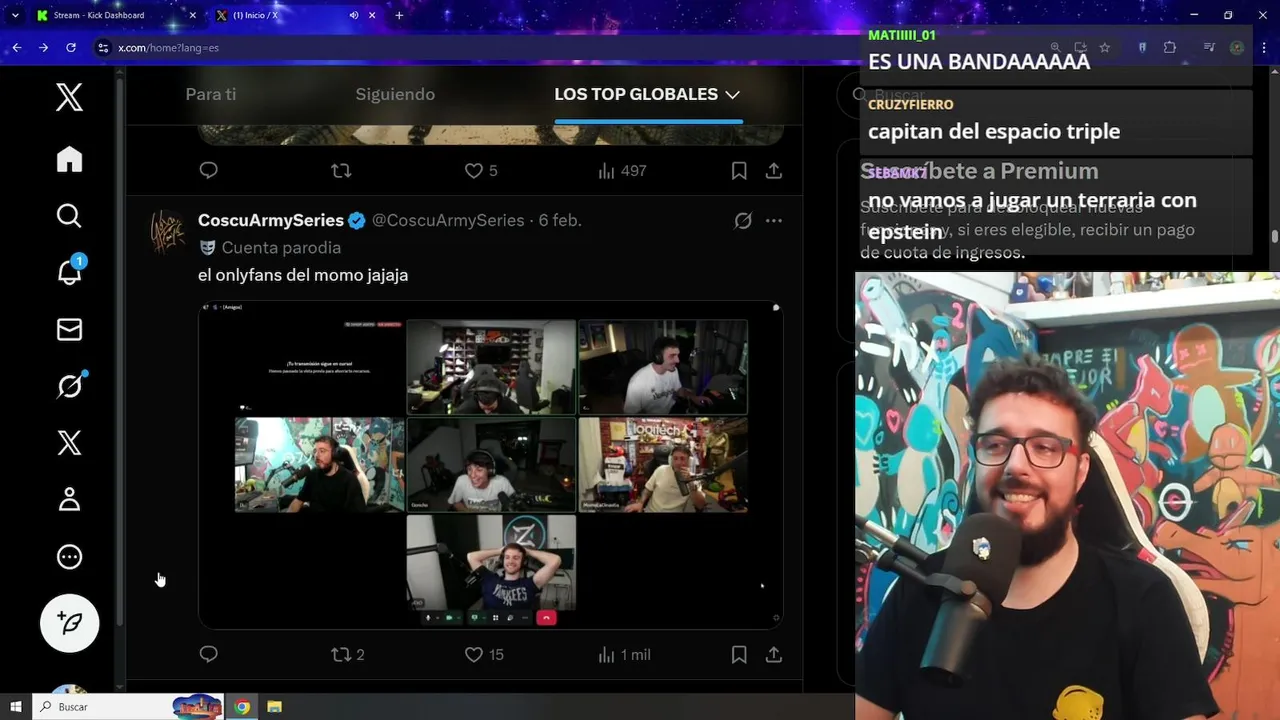View analytics showing 497 views
Image resolution: width=1280 pixels, height=720 pixels.
[622, 171]
